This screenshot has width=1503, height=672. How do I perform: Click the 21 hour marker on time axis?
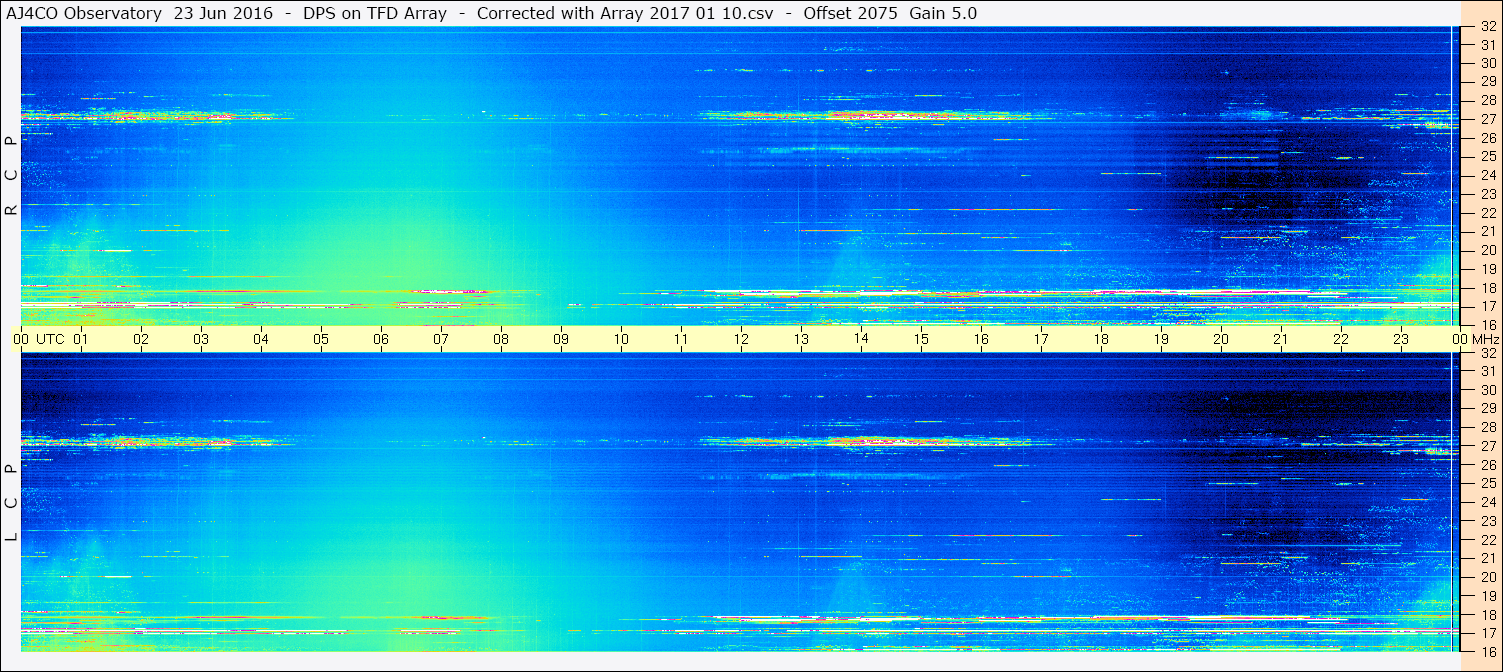pos(1281,339)
